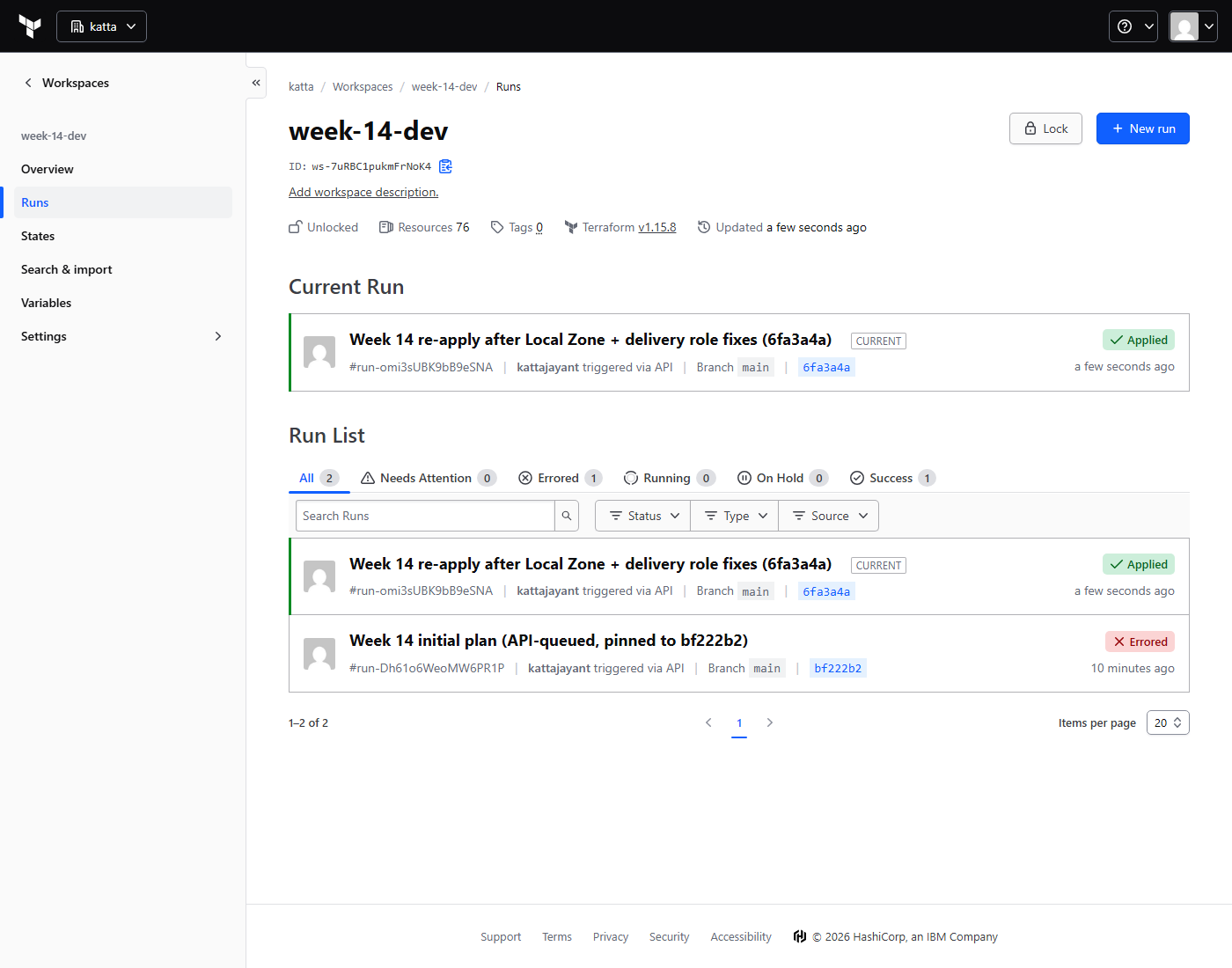This screenshot has width=1232, height=968.
Task: Click the Terraform v1.15.8 version link
Action: [657, 227]
